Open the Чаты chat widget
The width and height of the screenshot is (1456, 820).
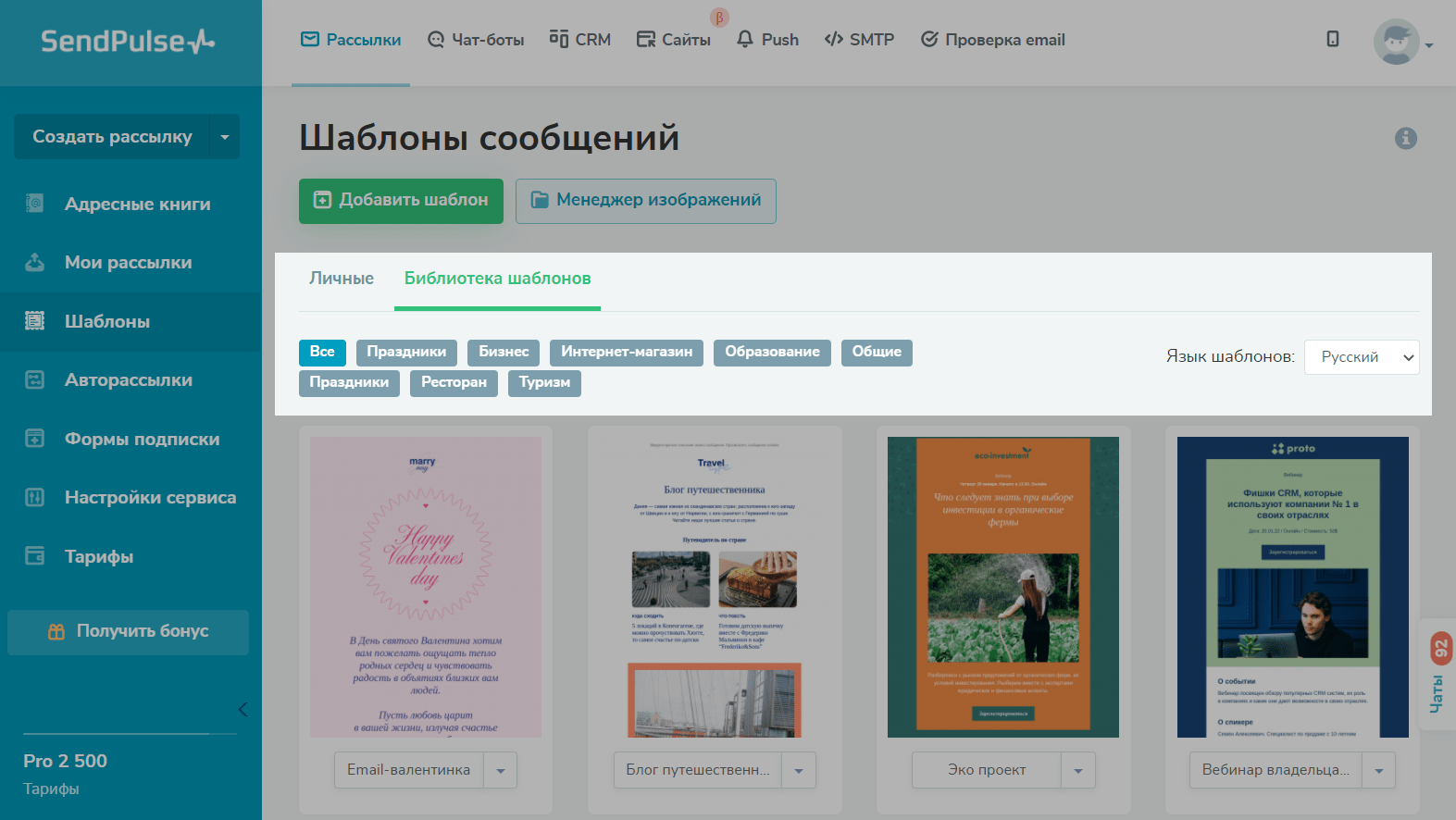click(1438, 674)
